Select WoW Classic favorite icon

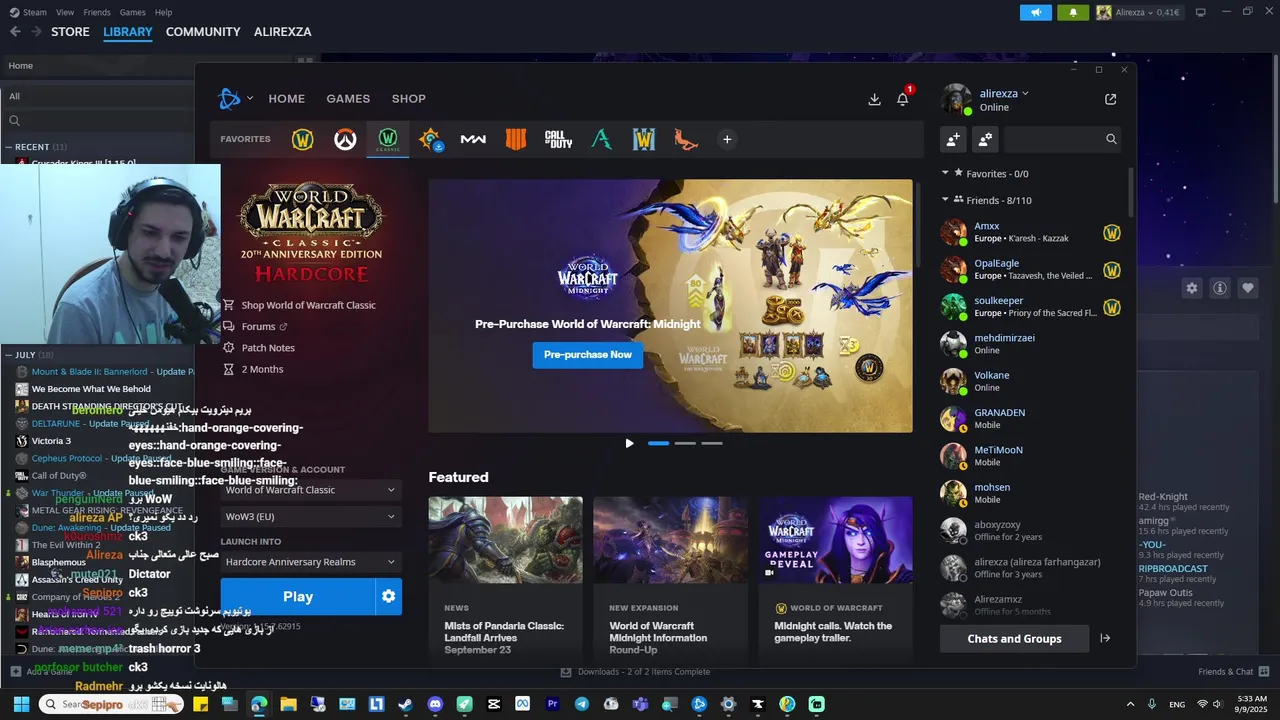[x=388, y=139]
